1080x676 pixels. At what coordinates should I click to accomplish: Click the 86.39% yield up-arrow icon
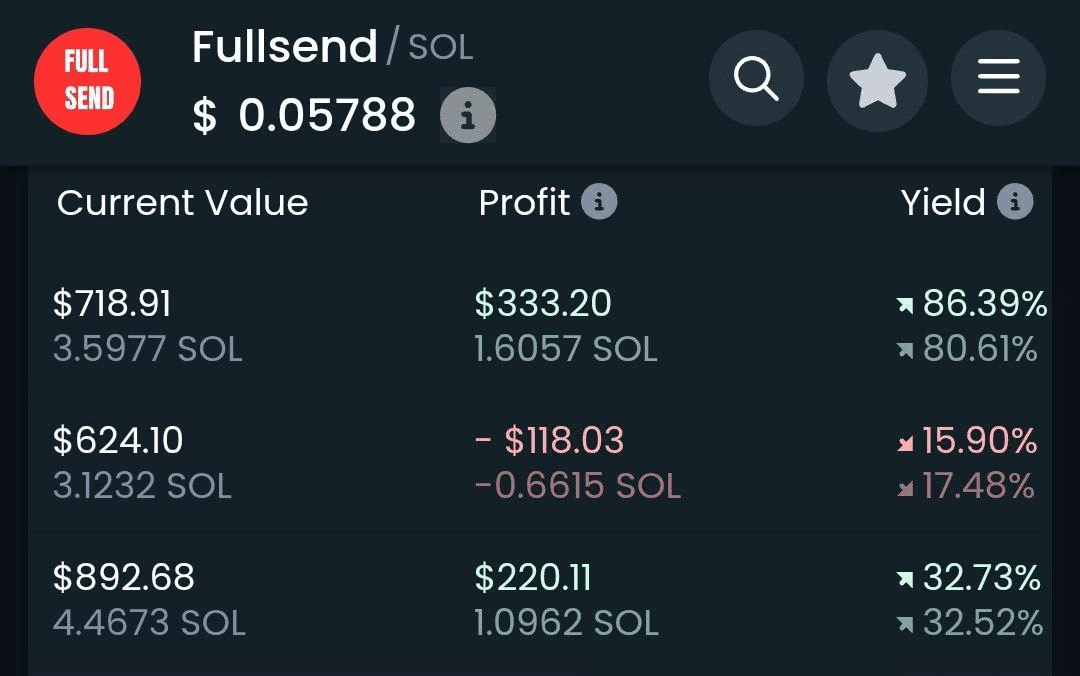(905, 305)
